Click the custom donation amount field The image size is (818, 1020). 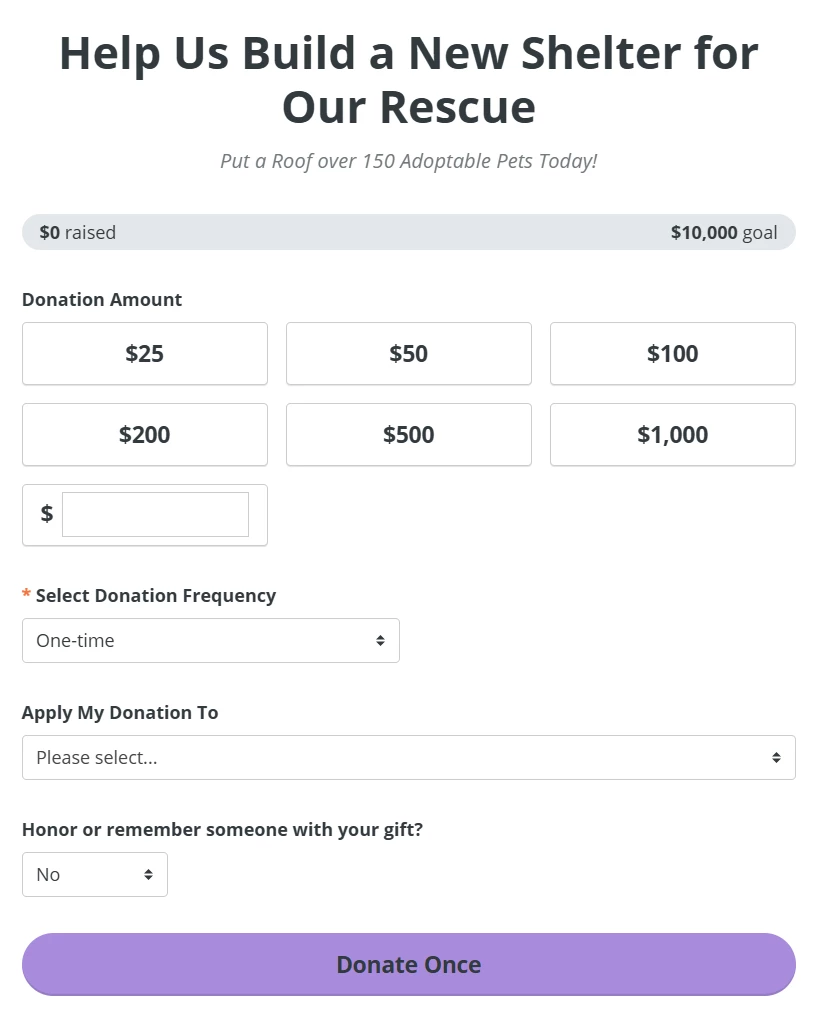coord(155,513)
